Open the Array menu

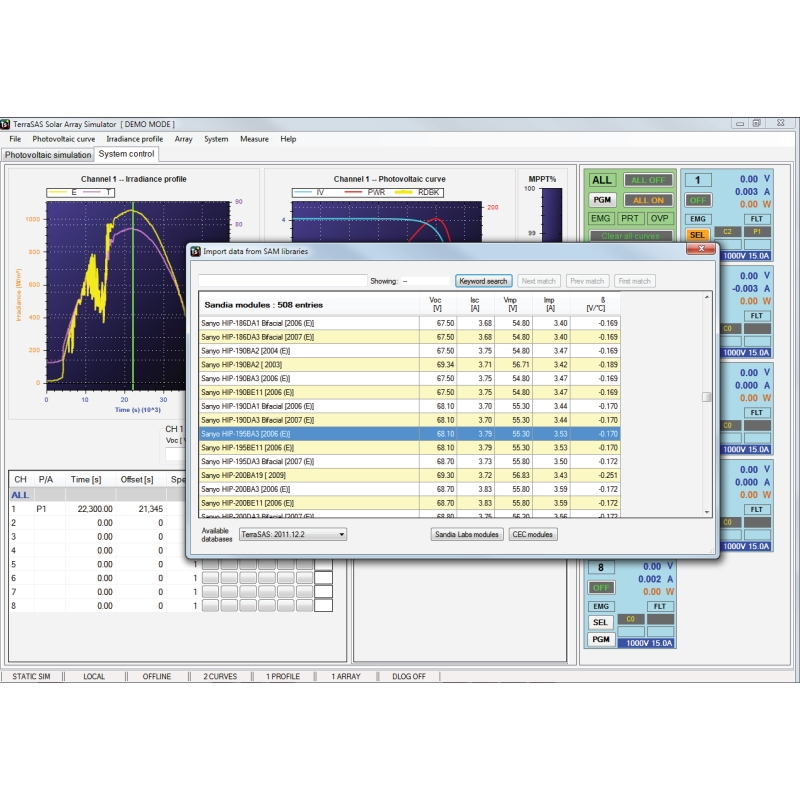pyautogui.click(x=183, y=139)
